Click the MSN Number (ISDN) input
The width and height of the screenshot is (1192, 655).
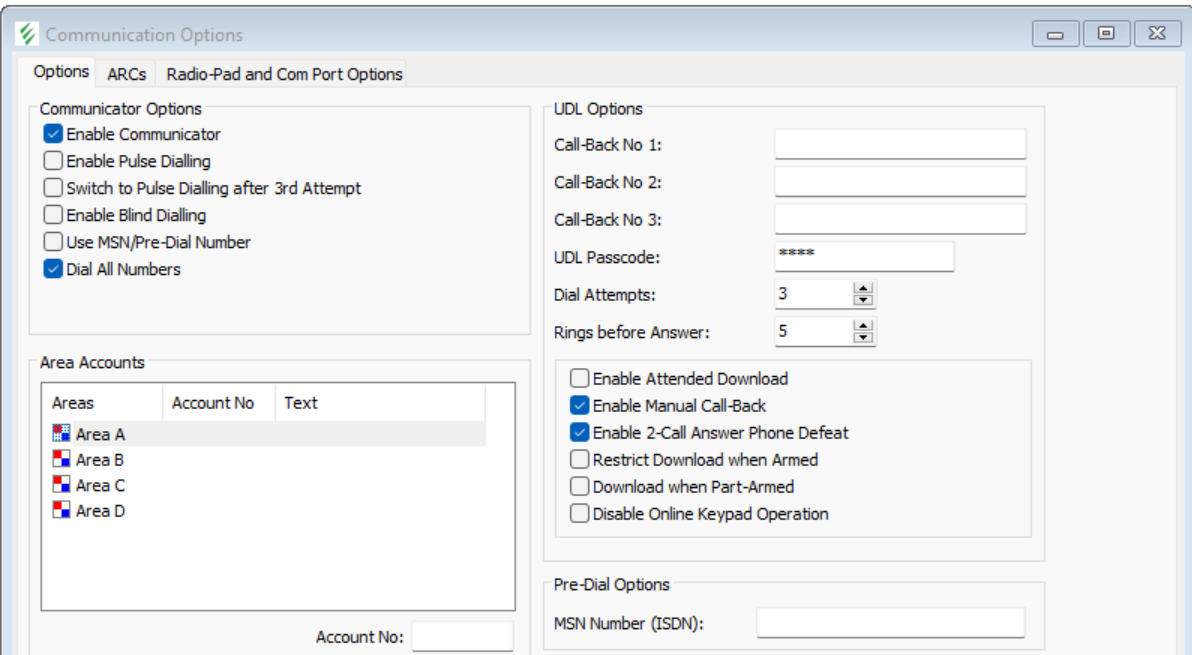(890, 623)
